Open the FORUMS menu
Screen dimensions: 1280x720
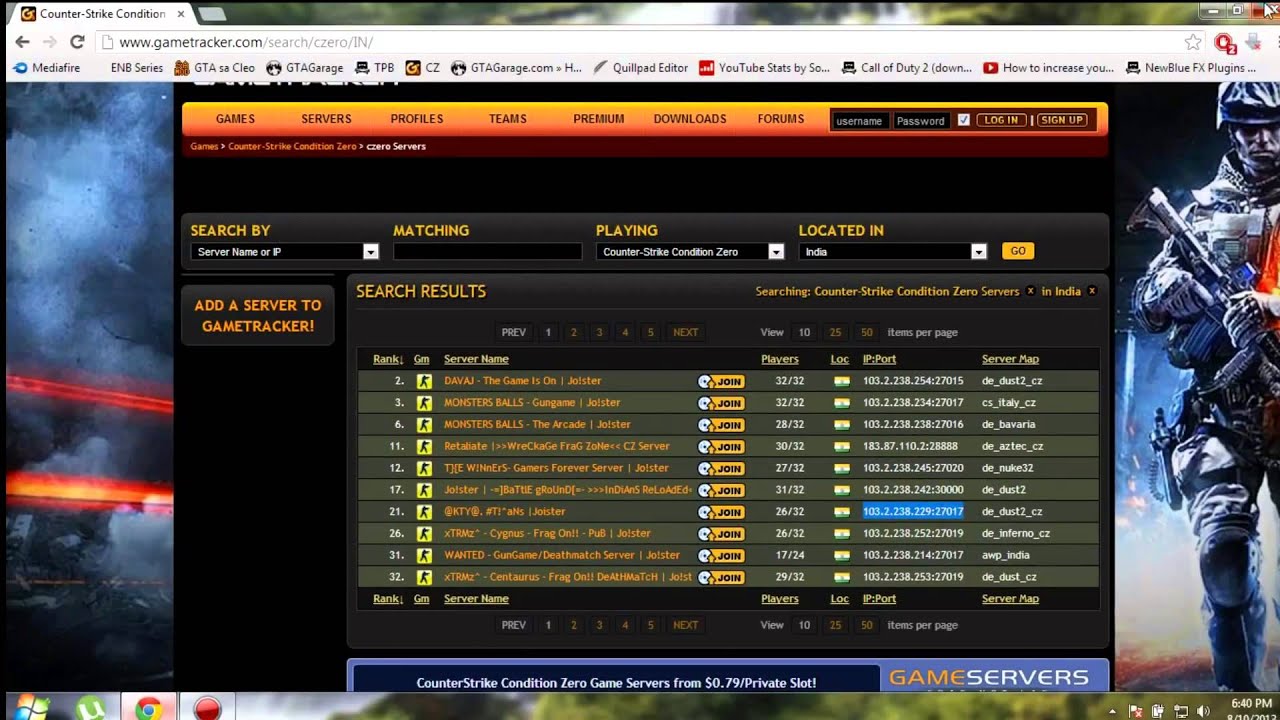coord(781,119)
